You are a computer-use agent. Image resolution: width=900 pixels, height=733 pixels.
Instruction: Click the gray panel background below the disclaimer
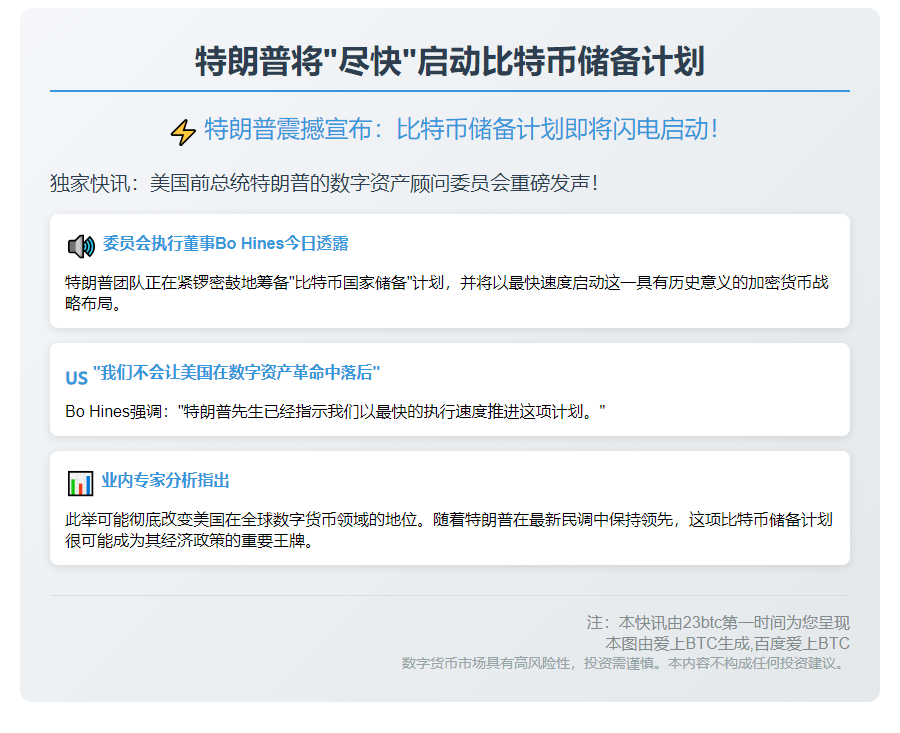click(300, 686)
